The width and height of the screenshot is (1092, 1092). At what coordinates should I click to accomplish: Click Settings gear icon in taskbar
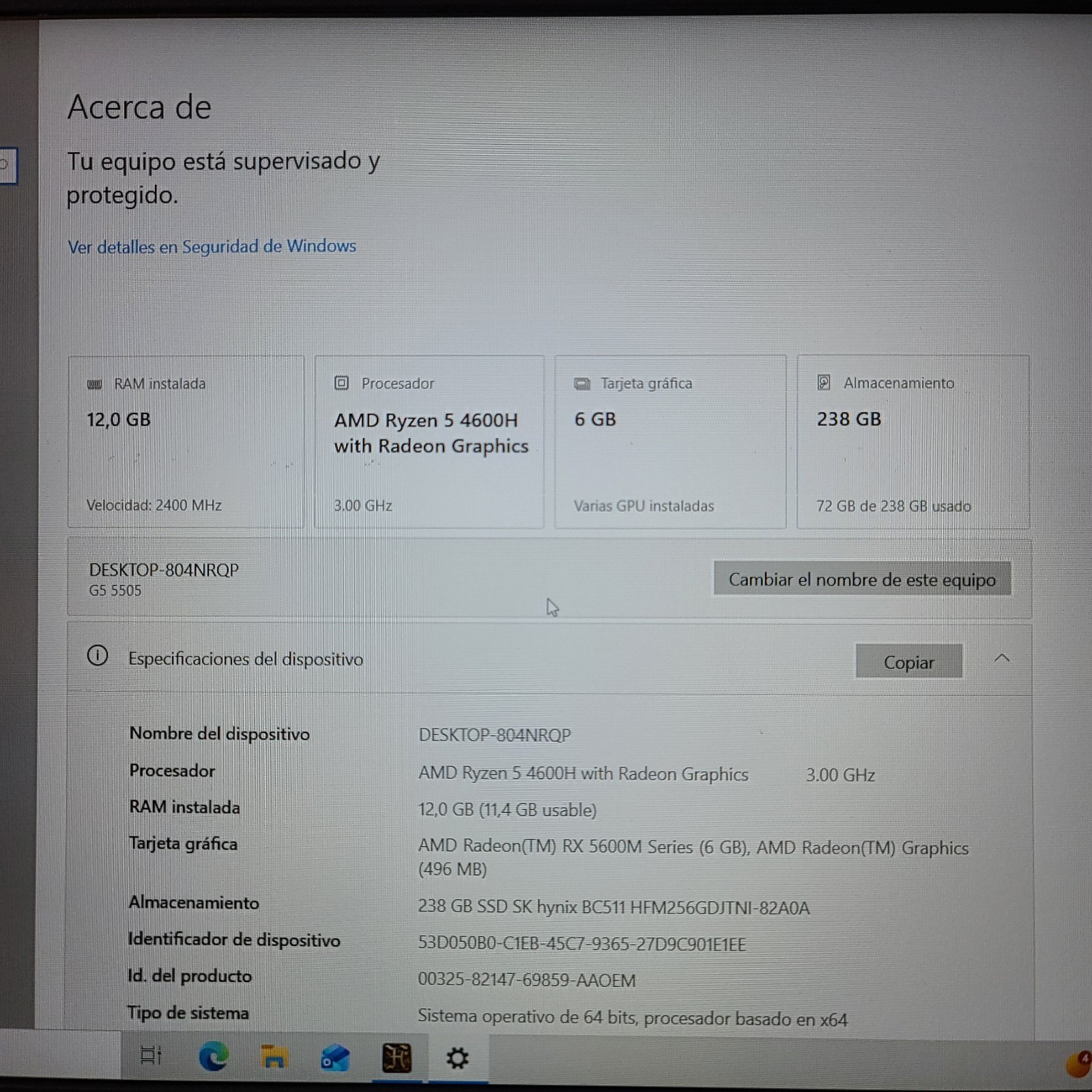coord(457,1059)
